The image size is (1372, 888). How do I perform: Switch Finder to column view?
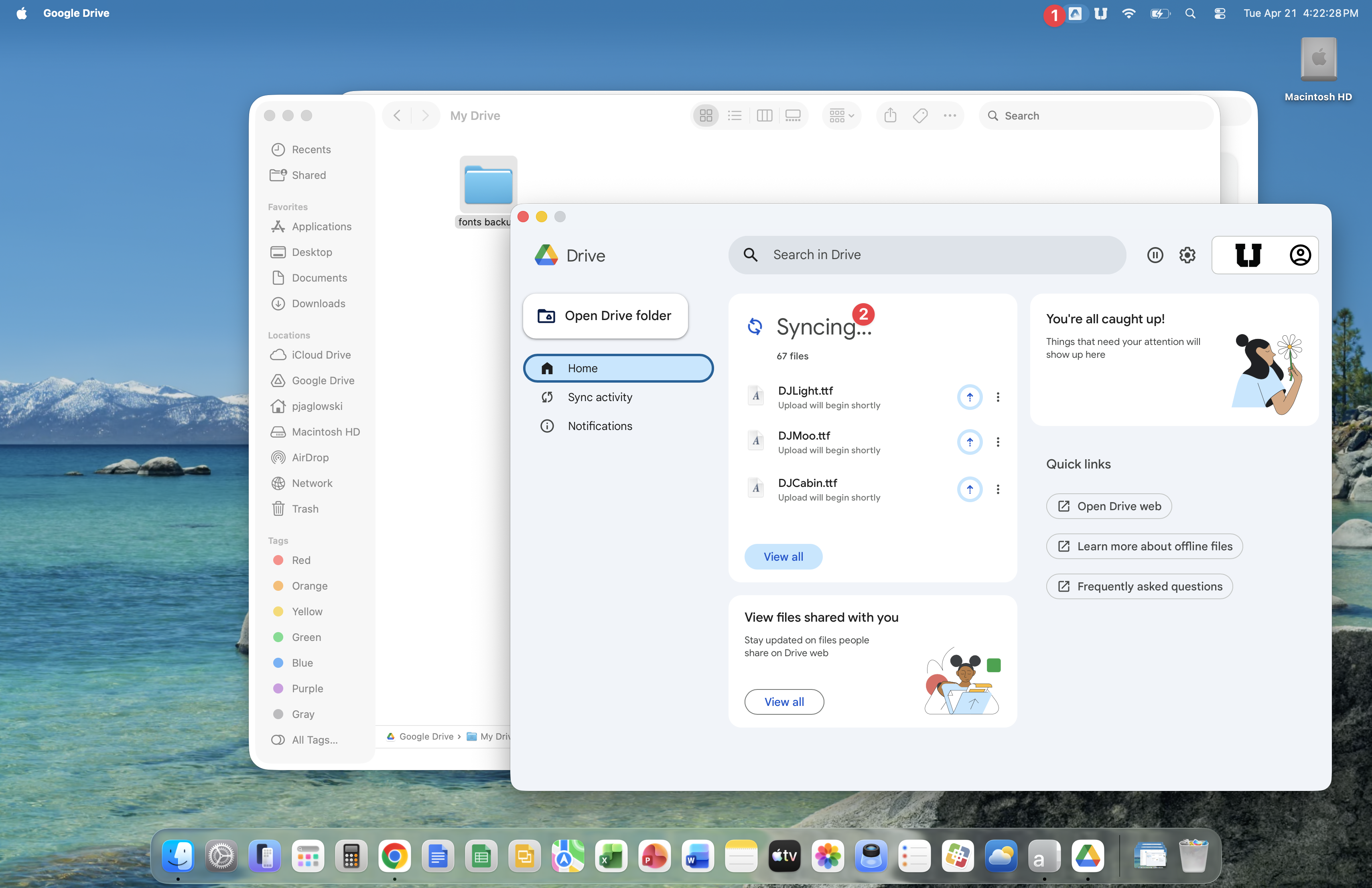point(764,116)
